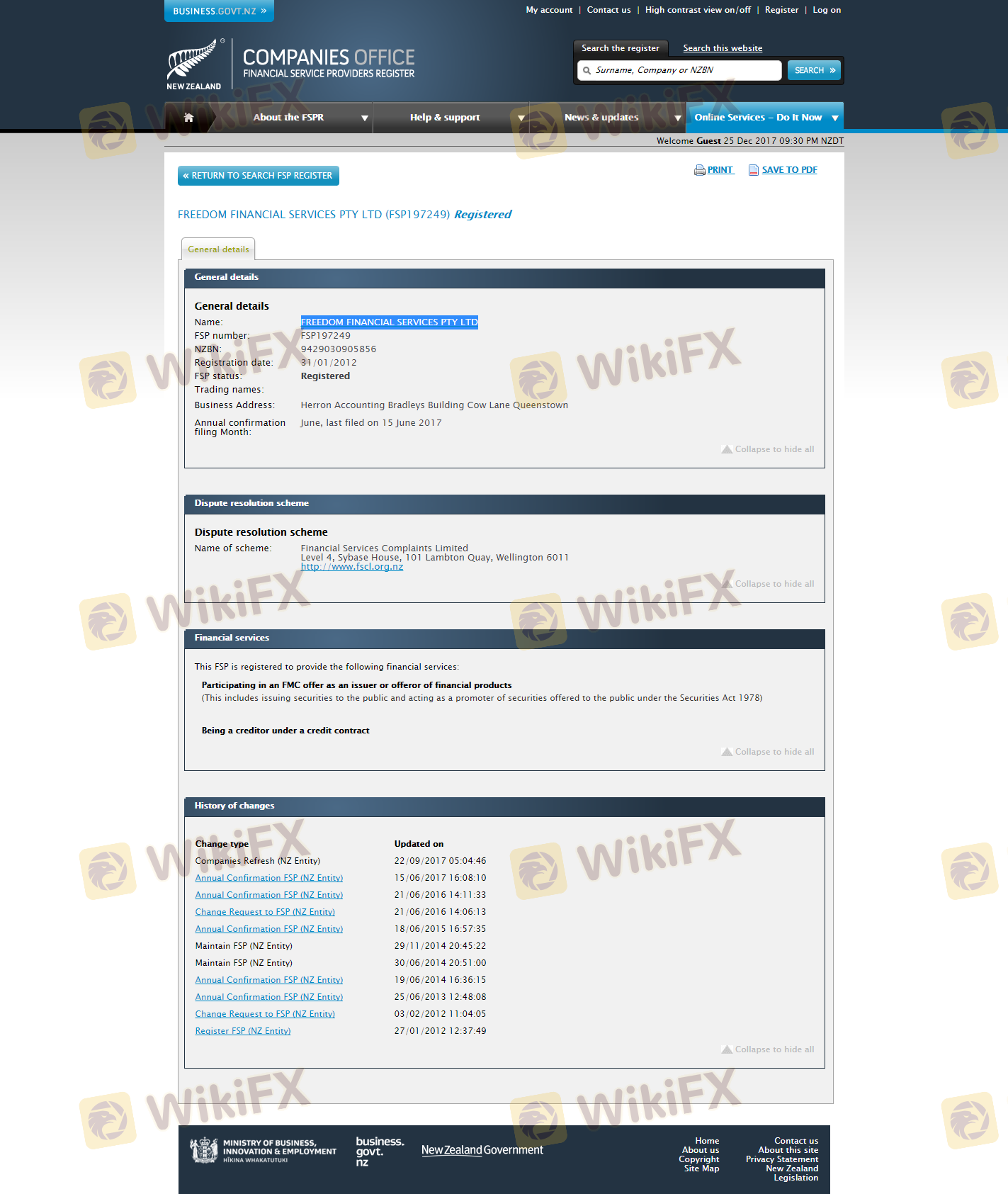The width and height of the screenshot is (1008, 1194).
Task: Click Maintain FSP entry dated 29/11/2014
Action: point(244,946)
